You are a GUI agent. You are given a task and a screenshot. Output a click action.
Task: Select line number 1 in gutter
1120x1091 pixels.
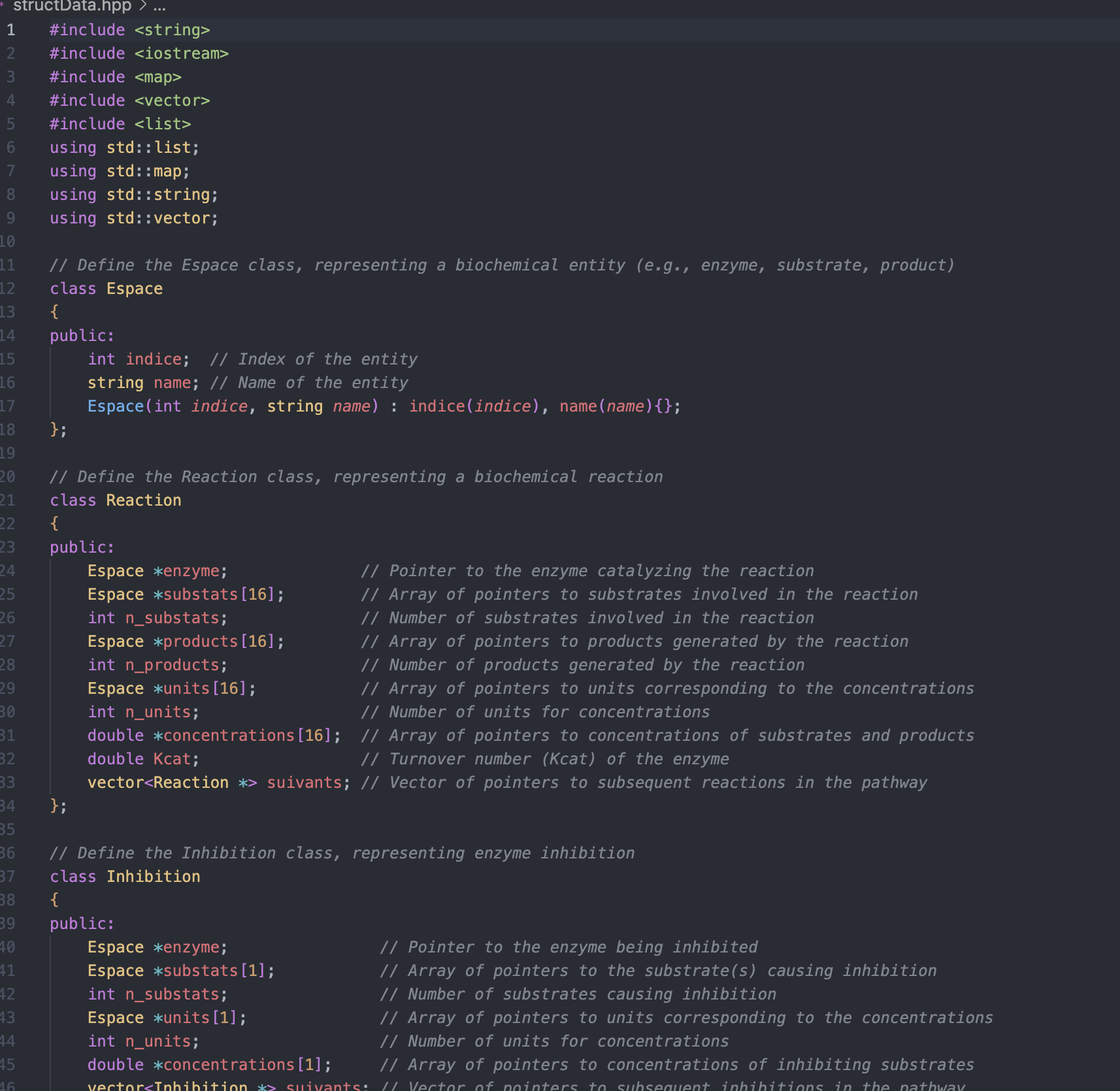(10, 30)
